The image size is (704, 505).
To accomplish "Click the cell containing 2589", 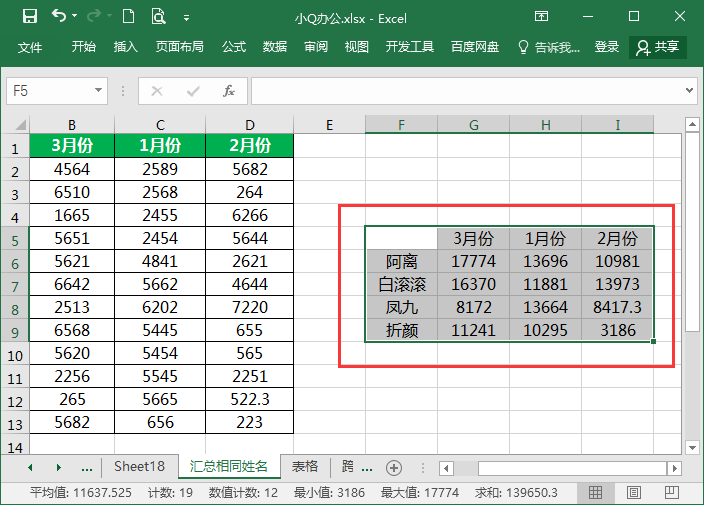I will click(160, 169).
